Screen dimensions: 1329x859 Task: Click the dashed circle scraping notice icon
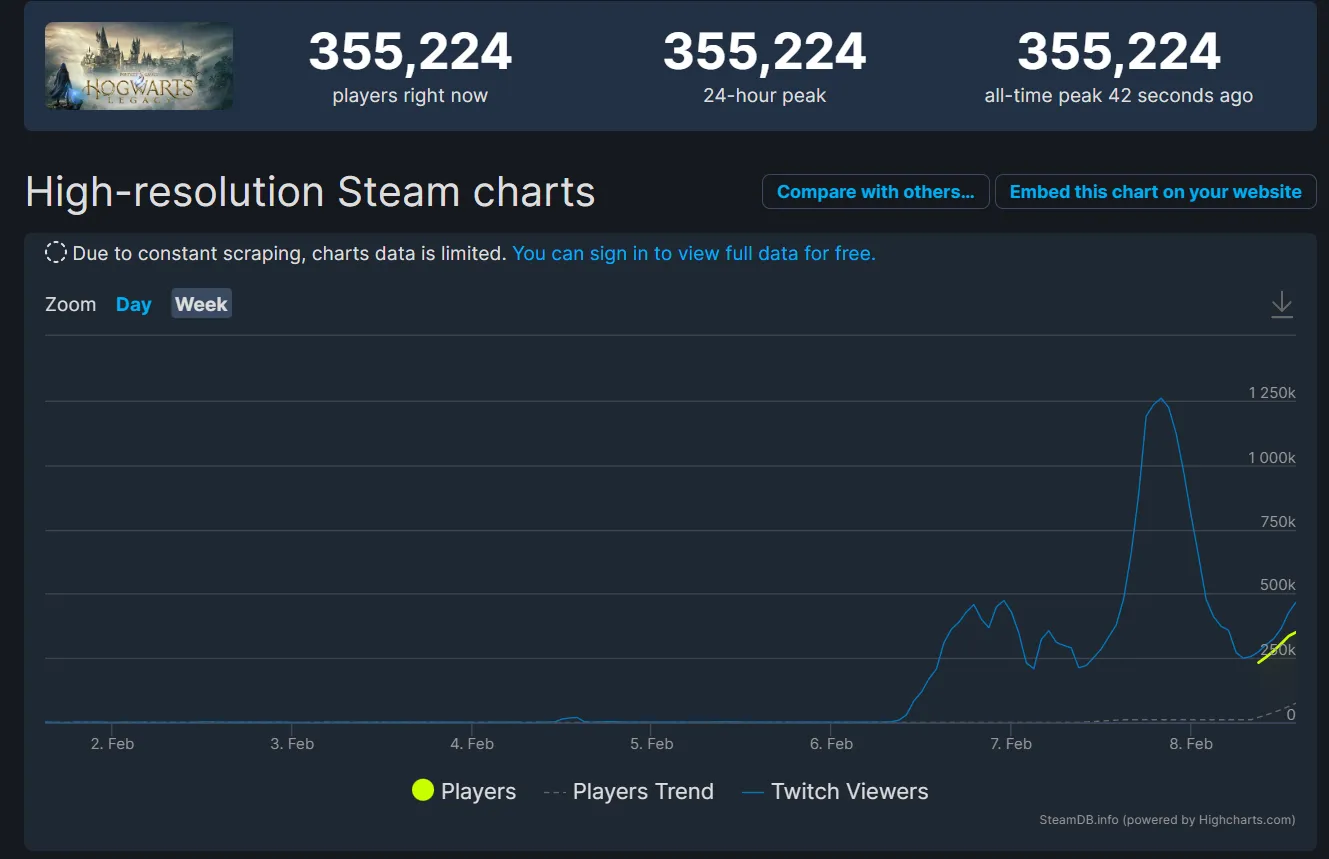[56, 253]
